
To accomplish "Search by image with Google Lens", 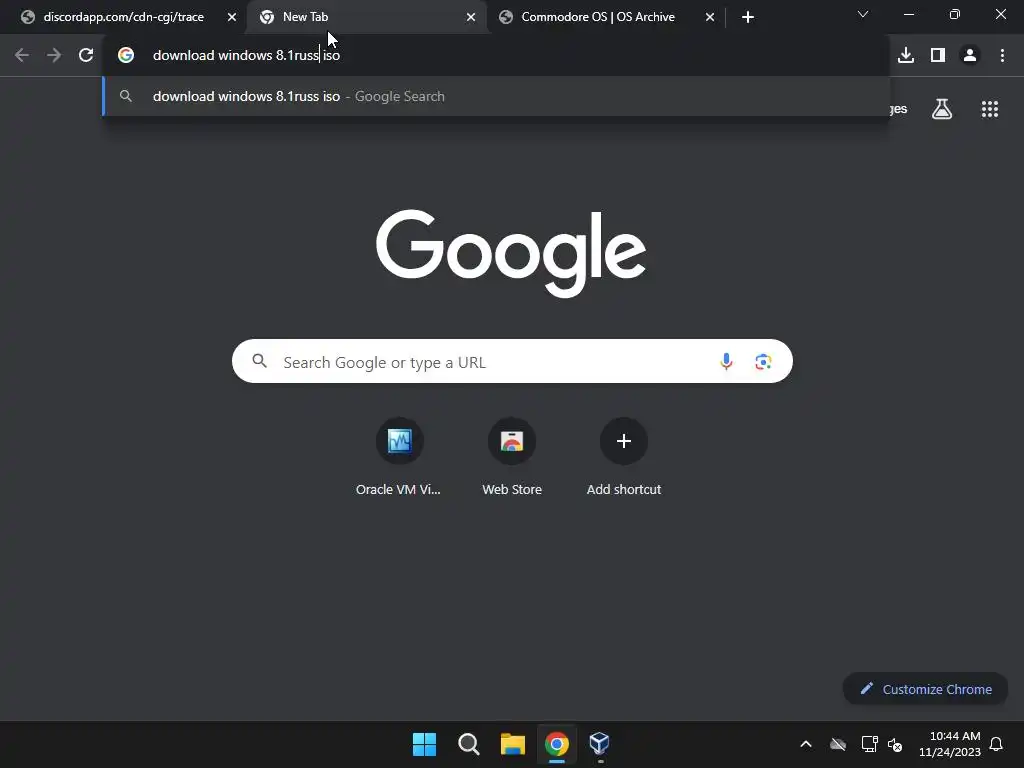I will [x=763, y=361].
